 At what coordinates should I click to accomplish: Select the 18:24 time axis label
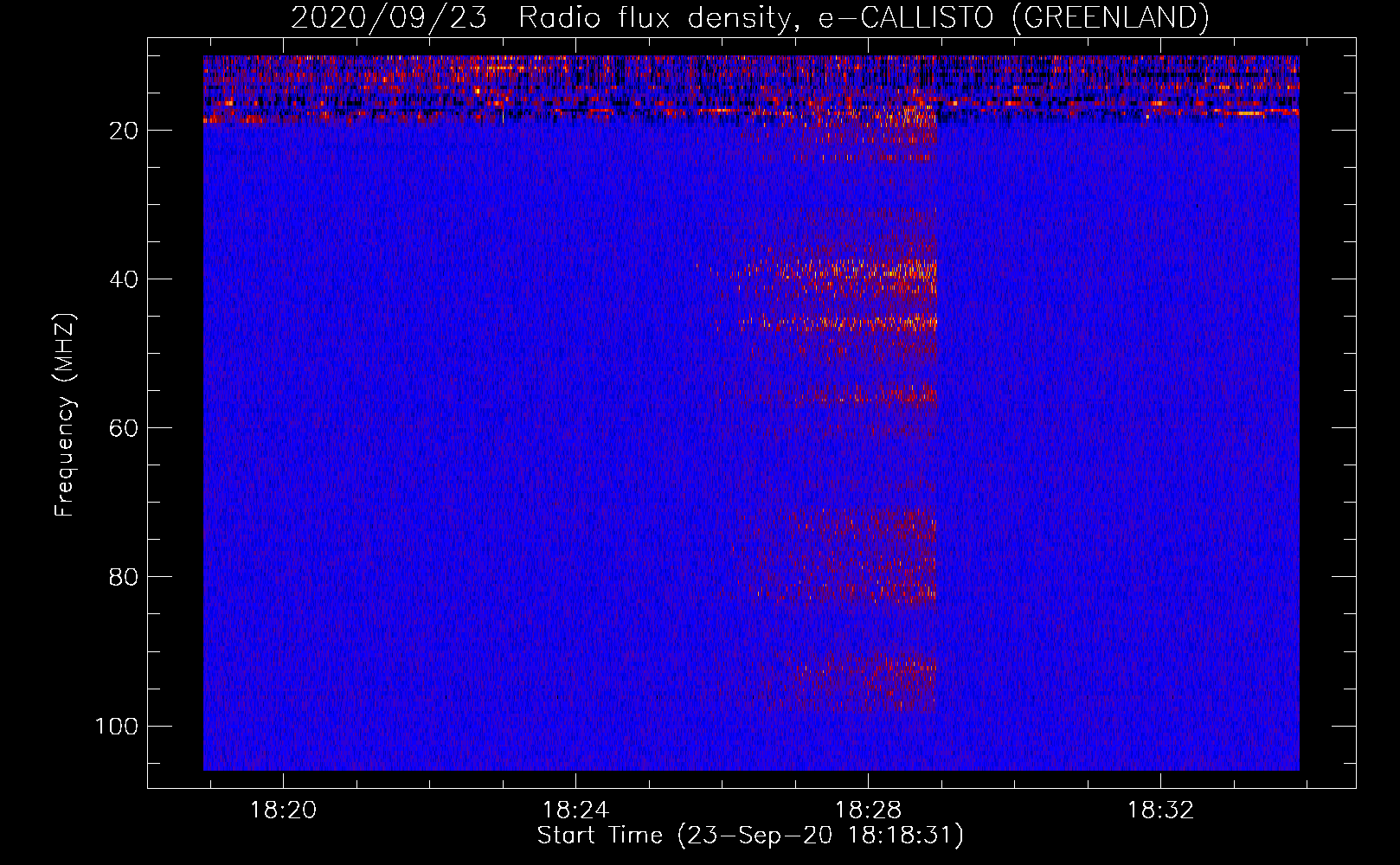pyautogui.click(x=575, y=811)
